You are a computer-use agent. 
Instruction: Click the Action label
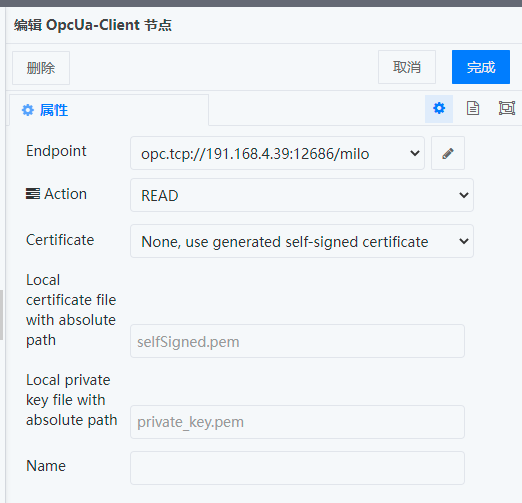point(56,194)
